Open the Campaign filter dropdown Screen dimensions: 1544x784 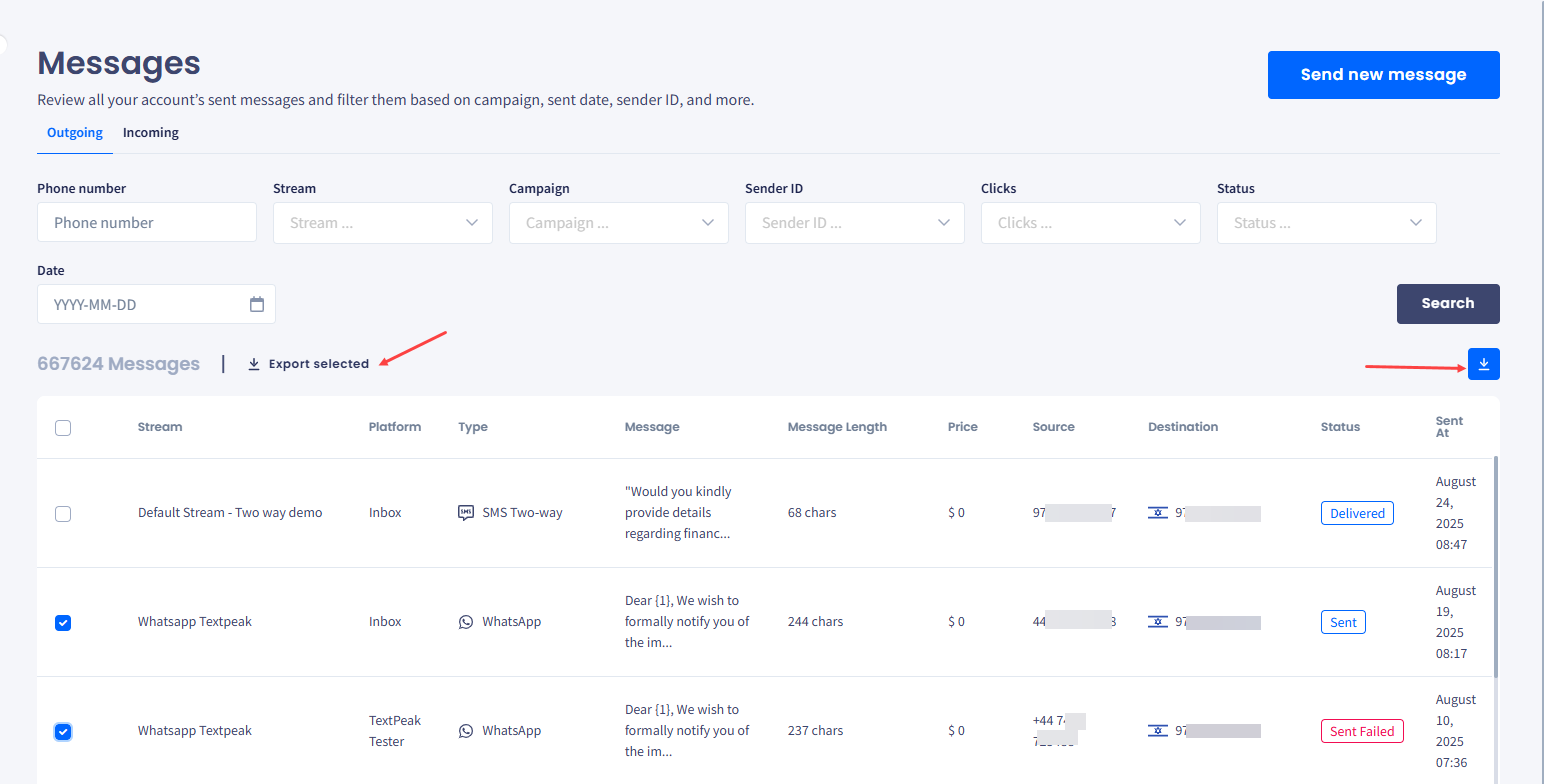coord(618,222)
